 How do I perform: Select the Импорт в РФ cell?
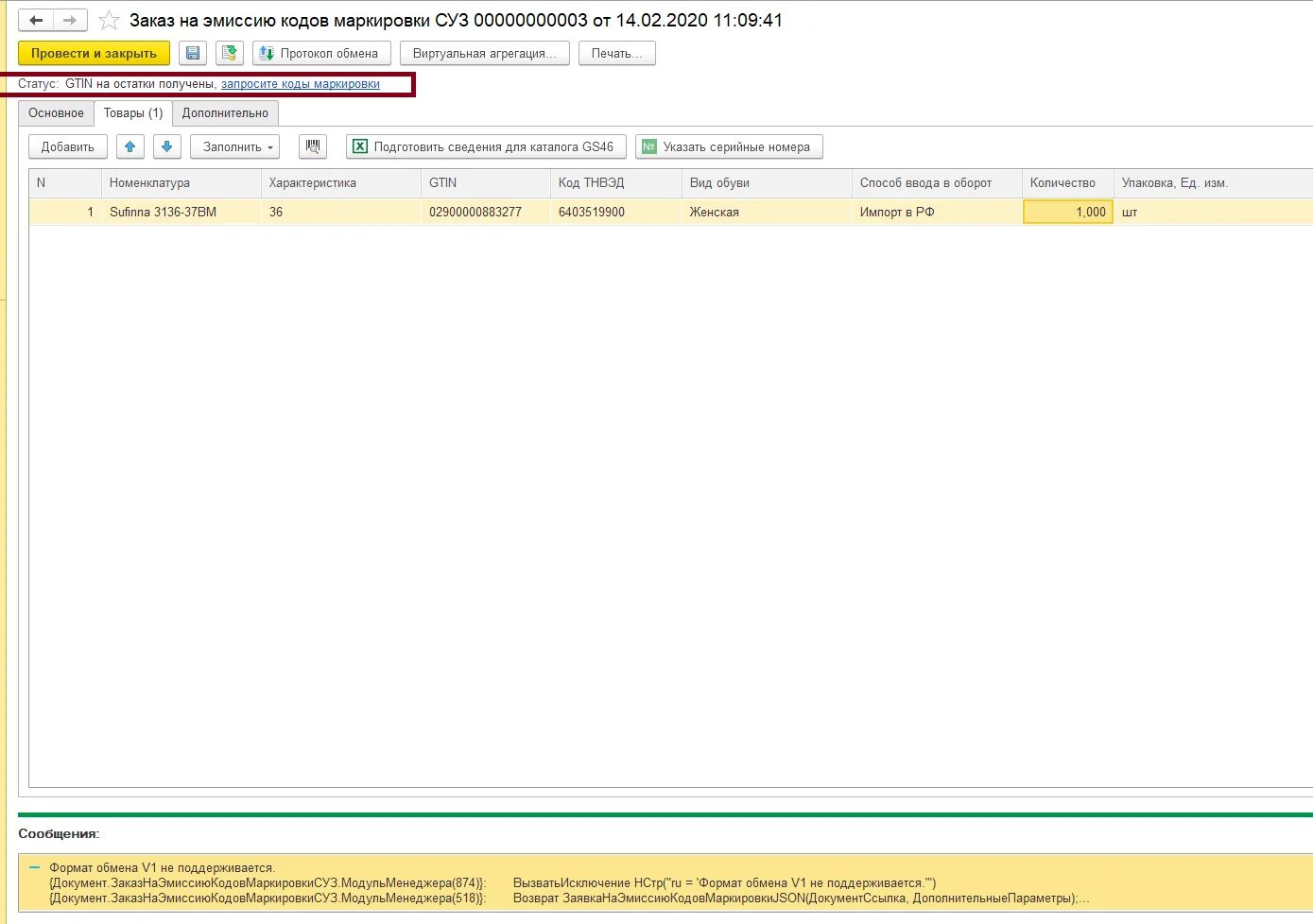[937, 212]
